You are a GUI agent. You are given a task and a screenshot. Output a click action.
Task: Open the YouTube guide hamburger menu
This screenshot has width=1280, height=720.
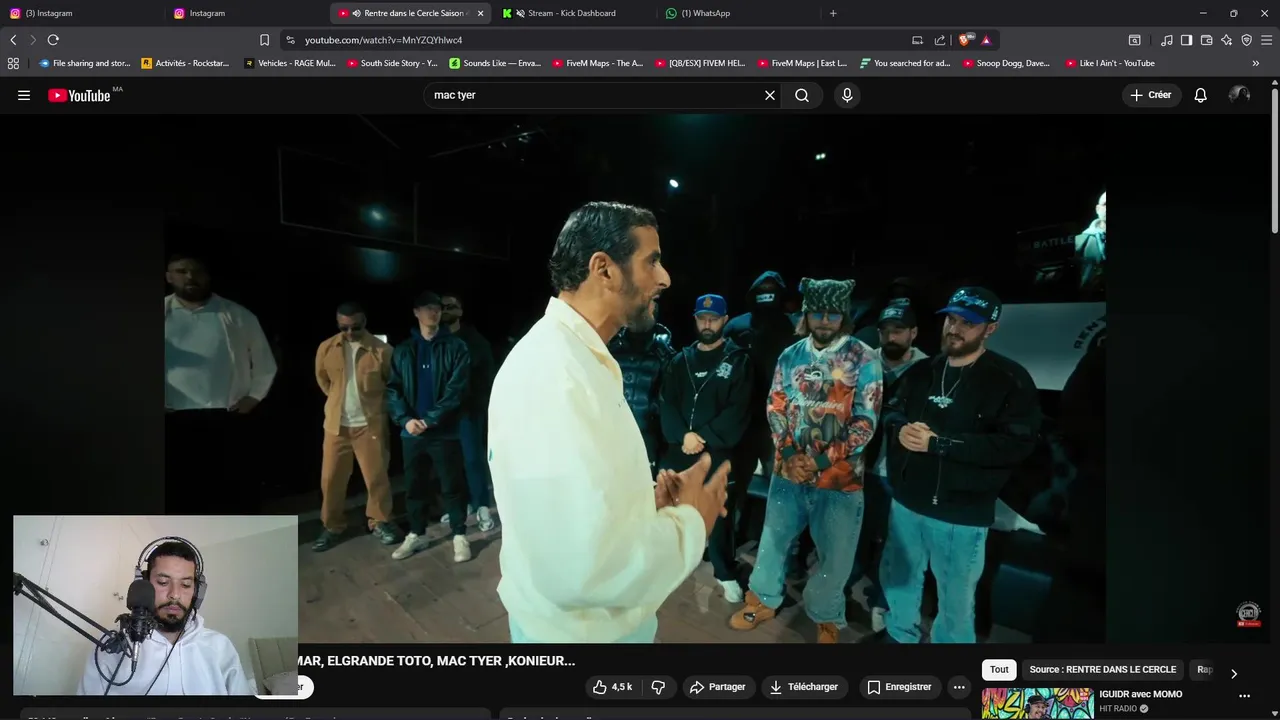click(24, 95)
